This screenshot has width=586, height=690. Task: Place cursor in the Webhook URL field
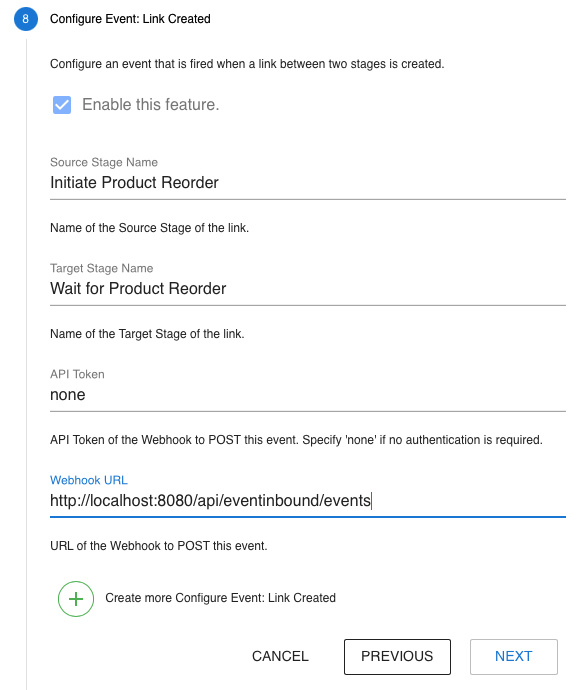tap(308, 501)
